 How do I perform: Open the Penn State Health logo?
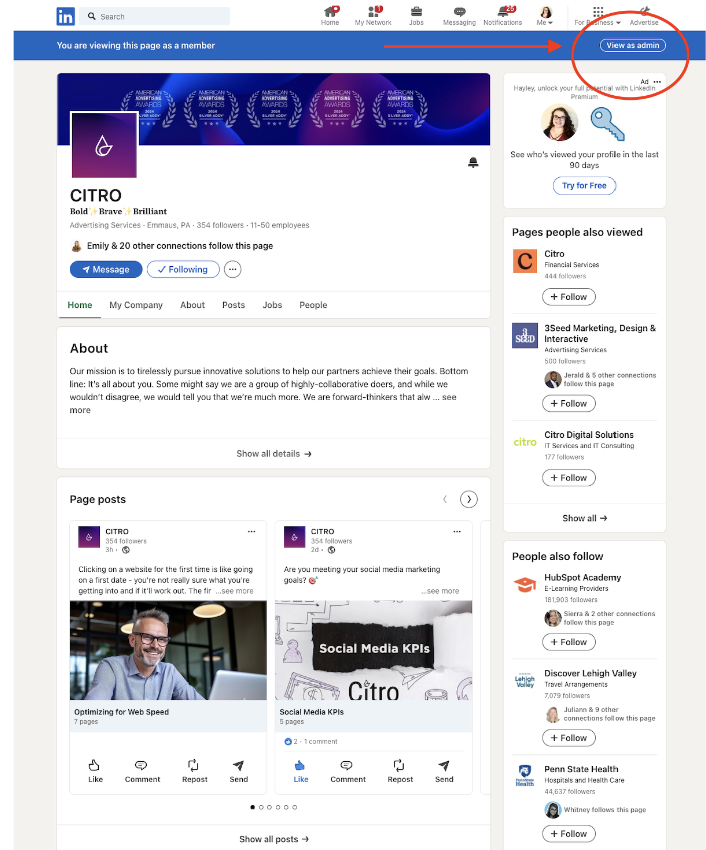525,776
